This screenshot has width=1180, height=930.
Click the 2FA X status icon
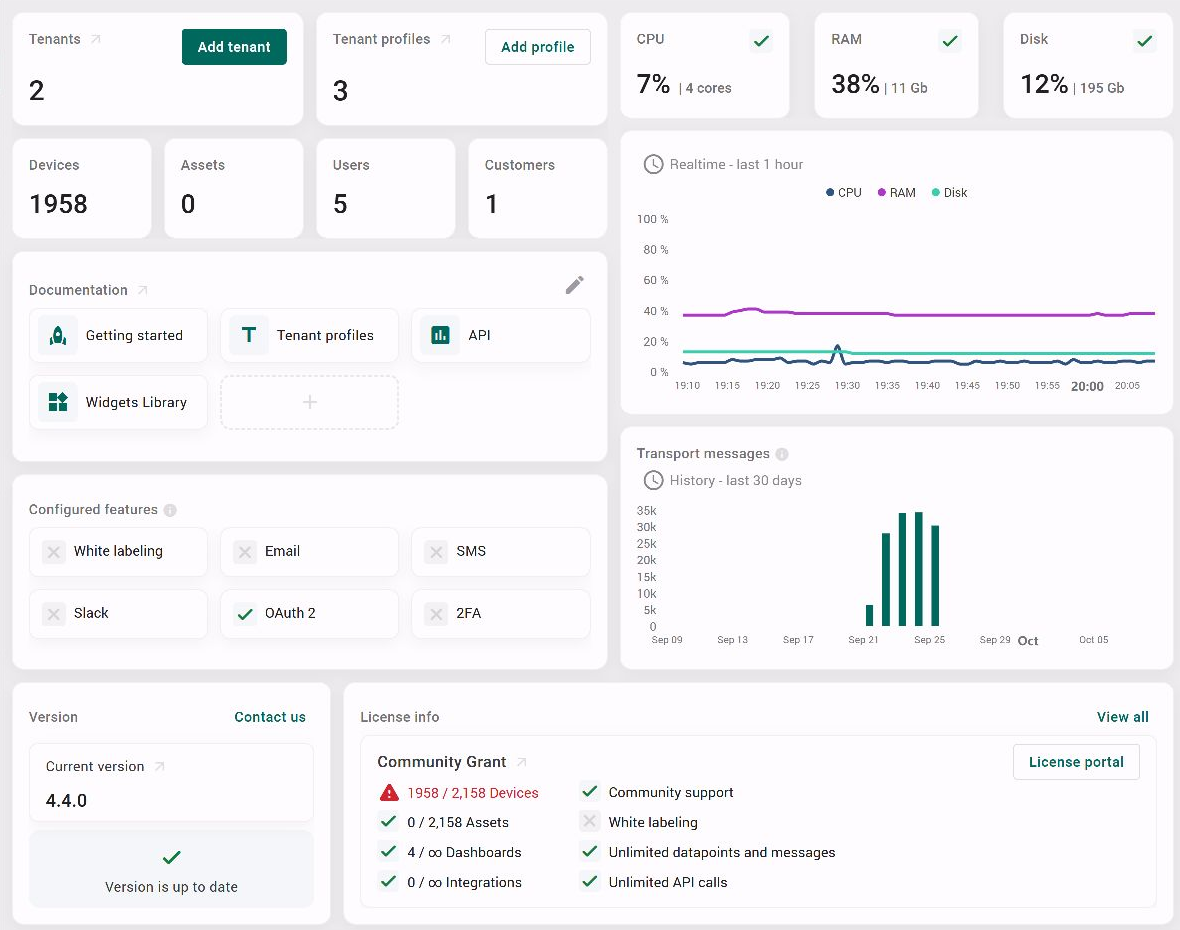click(x=436, y=614)
